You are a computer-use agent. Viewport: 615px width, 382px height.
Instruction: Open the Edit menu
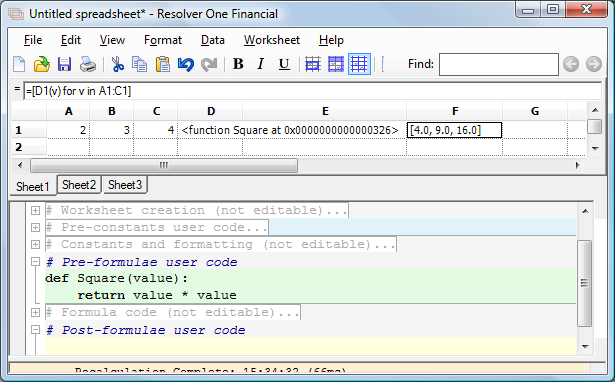pyautogui.click(x=71, y=40)
